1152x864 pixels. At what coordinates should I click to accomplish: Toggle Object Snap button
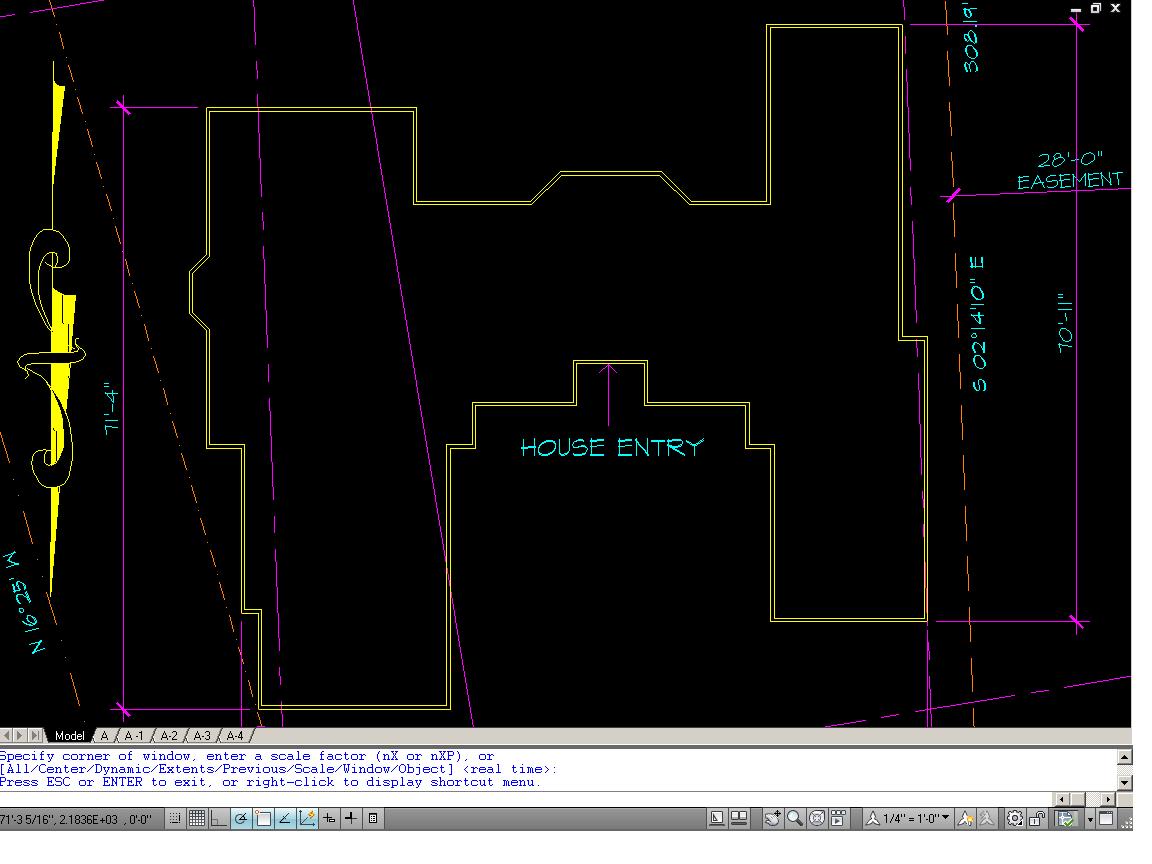(x=263, y=818)
